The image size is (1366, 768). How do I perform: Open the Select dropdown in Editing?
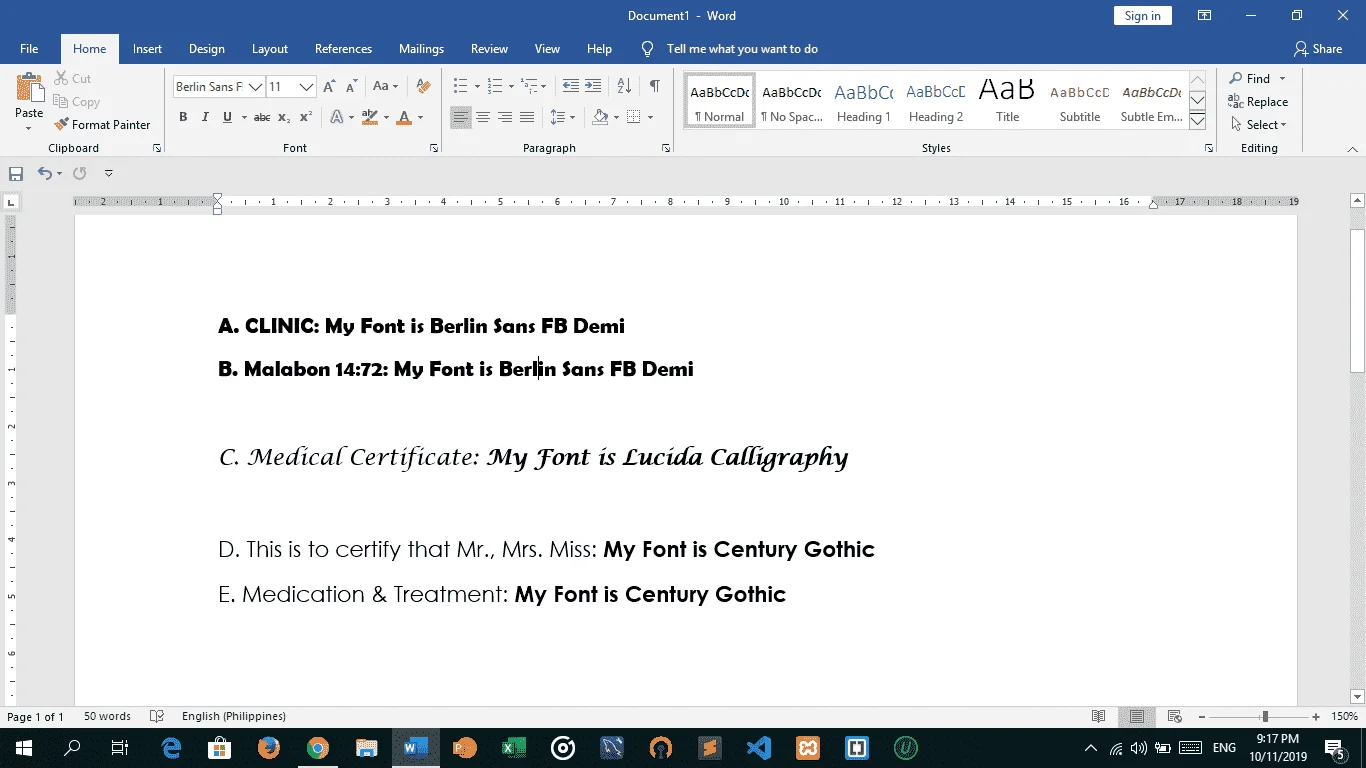(x=1258, y=125)
